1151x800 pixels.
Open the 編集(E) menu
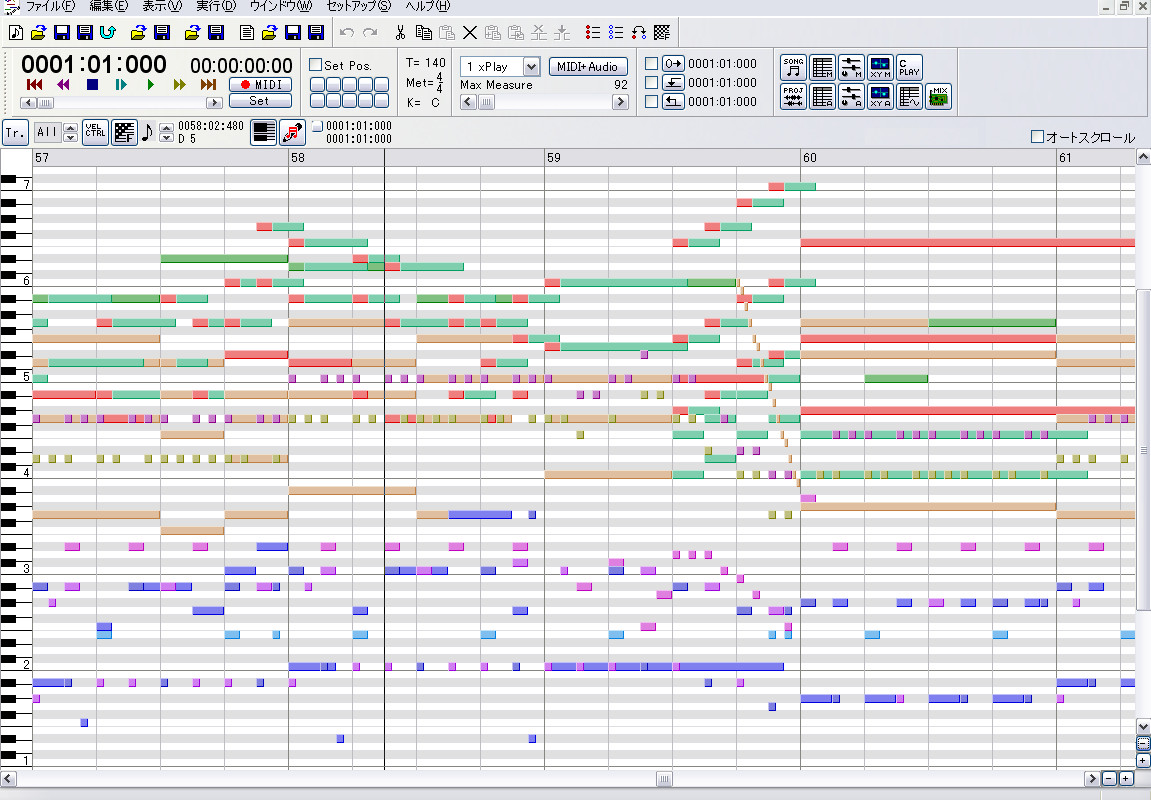pos(109,6)
